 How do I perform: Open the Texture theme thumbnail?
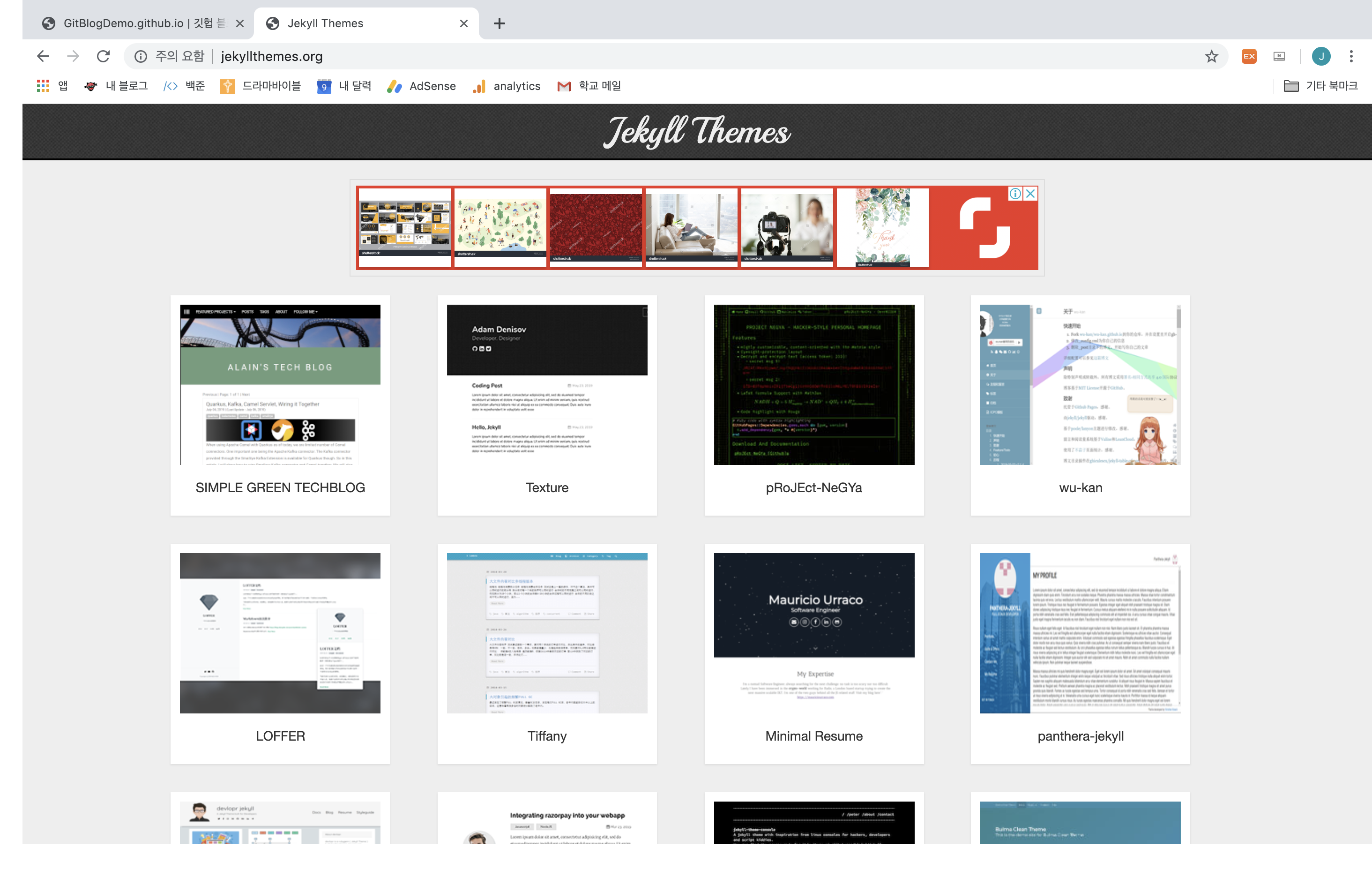point(547,384)
